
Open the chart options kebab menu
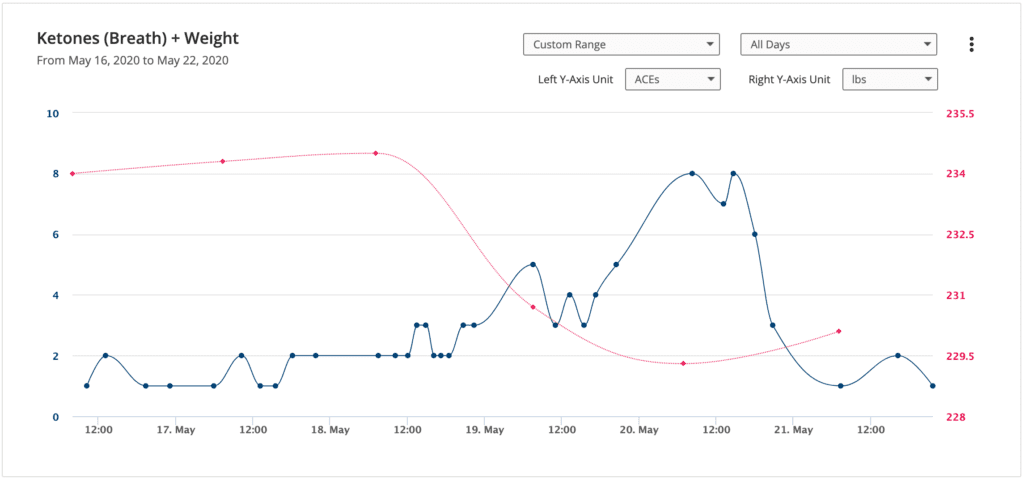[x=971, y=45]
